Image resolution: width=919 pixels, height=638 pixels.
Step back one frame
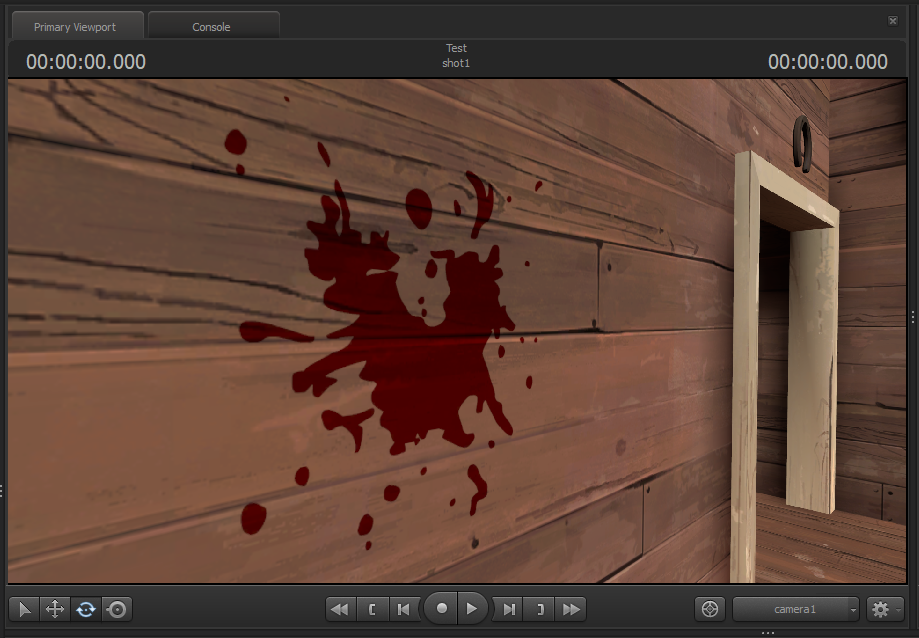coord(403,609)
